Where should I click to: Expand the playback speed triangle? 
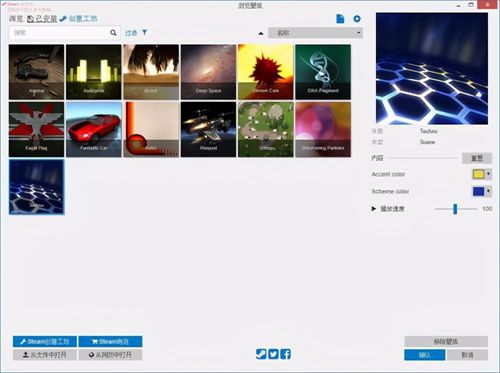pos(374,209)
